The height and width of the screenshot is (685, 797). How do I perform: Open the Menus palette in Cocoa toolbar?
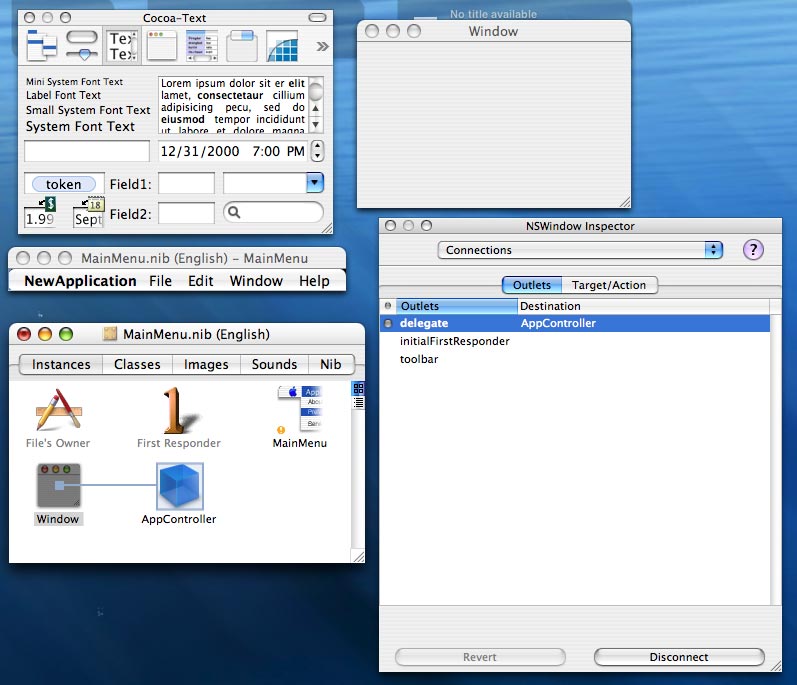pos(42,46)
